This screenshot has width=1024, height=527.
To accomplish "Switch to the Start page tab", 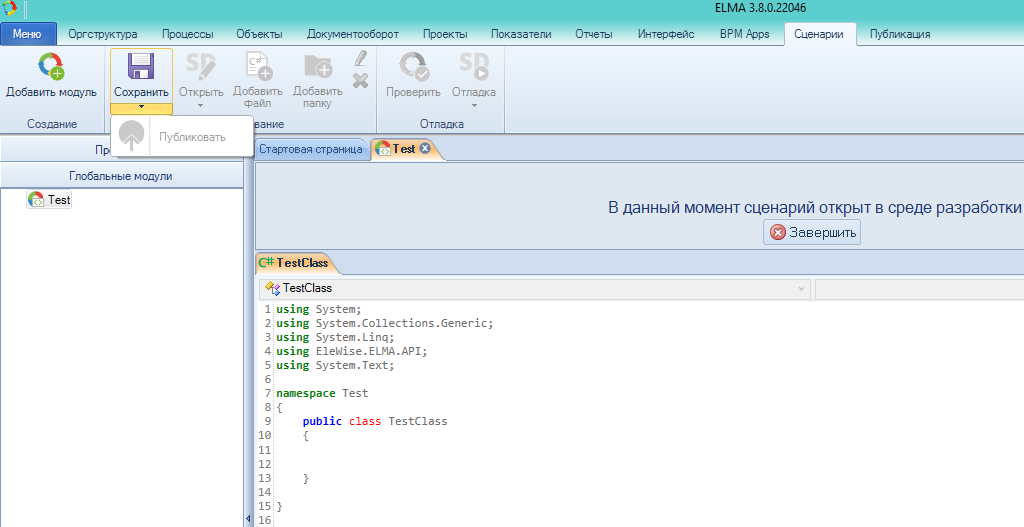I will click(310, 149).
